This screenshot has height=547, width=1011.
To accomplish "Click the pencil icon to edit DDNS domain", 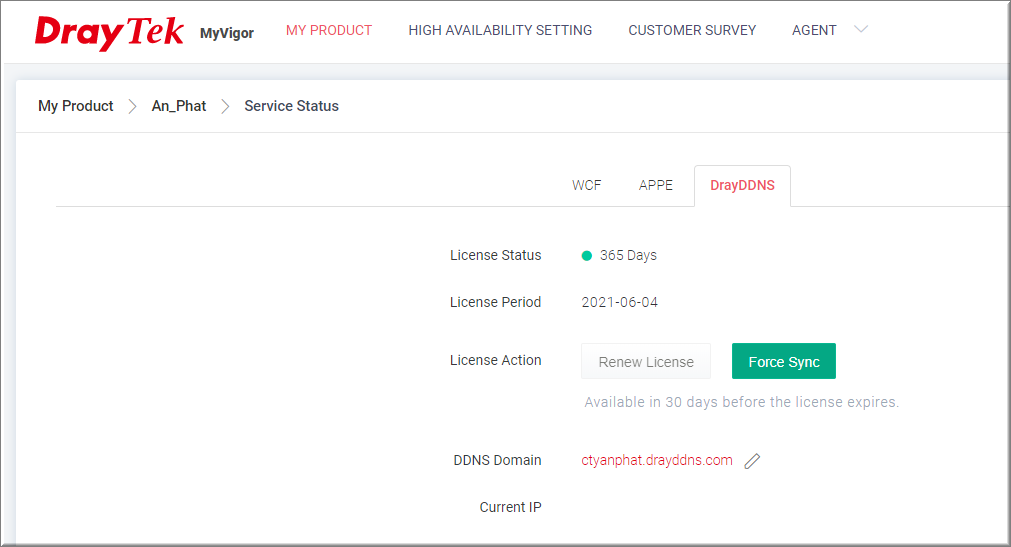I will coord(753,461).
